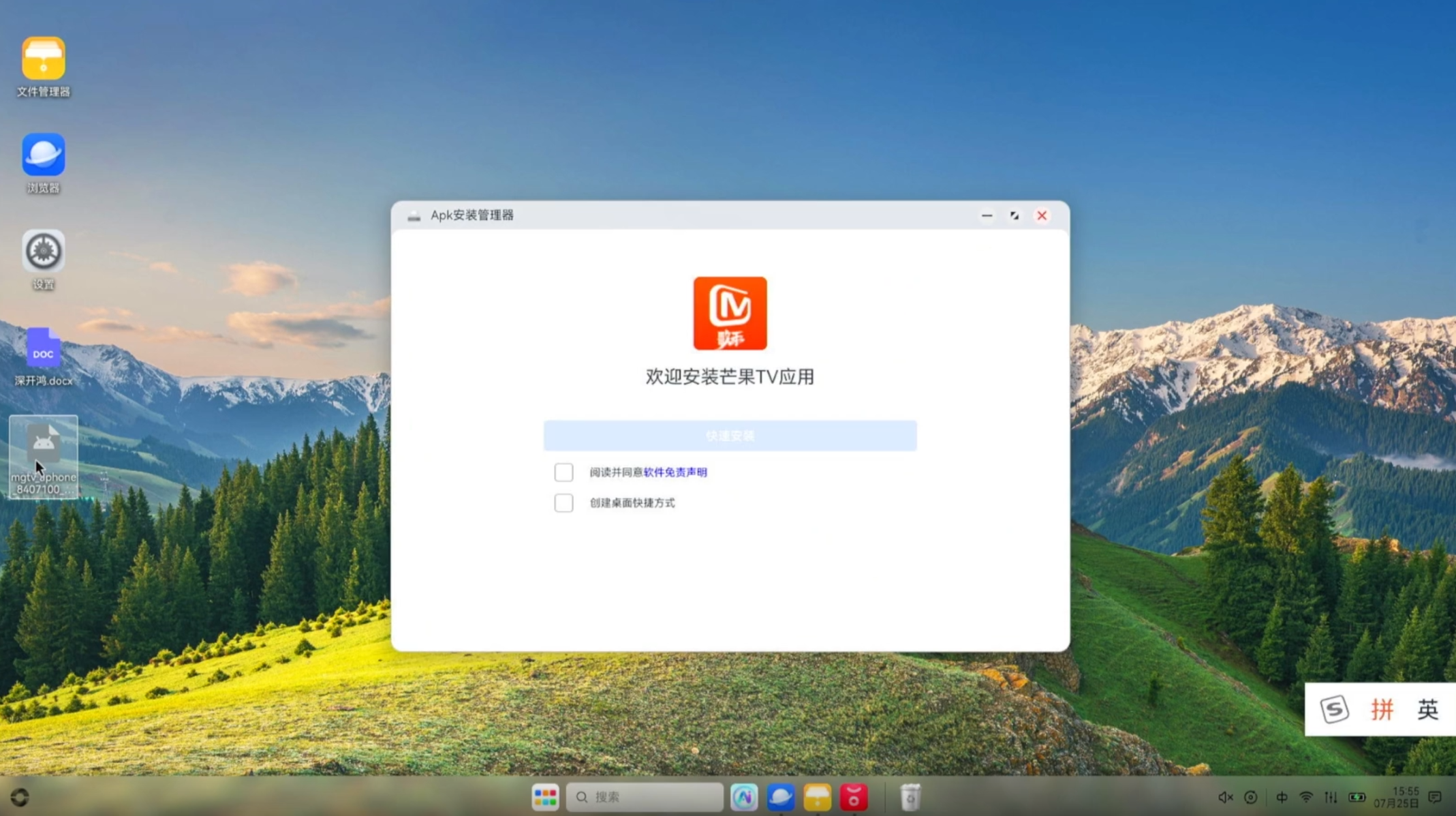Image resolution: width=1456 pixels, height=816 pixels.
Task: Open the trash bin in dock
Action: [910, 796]
